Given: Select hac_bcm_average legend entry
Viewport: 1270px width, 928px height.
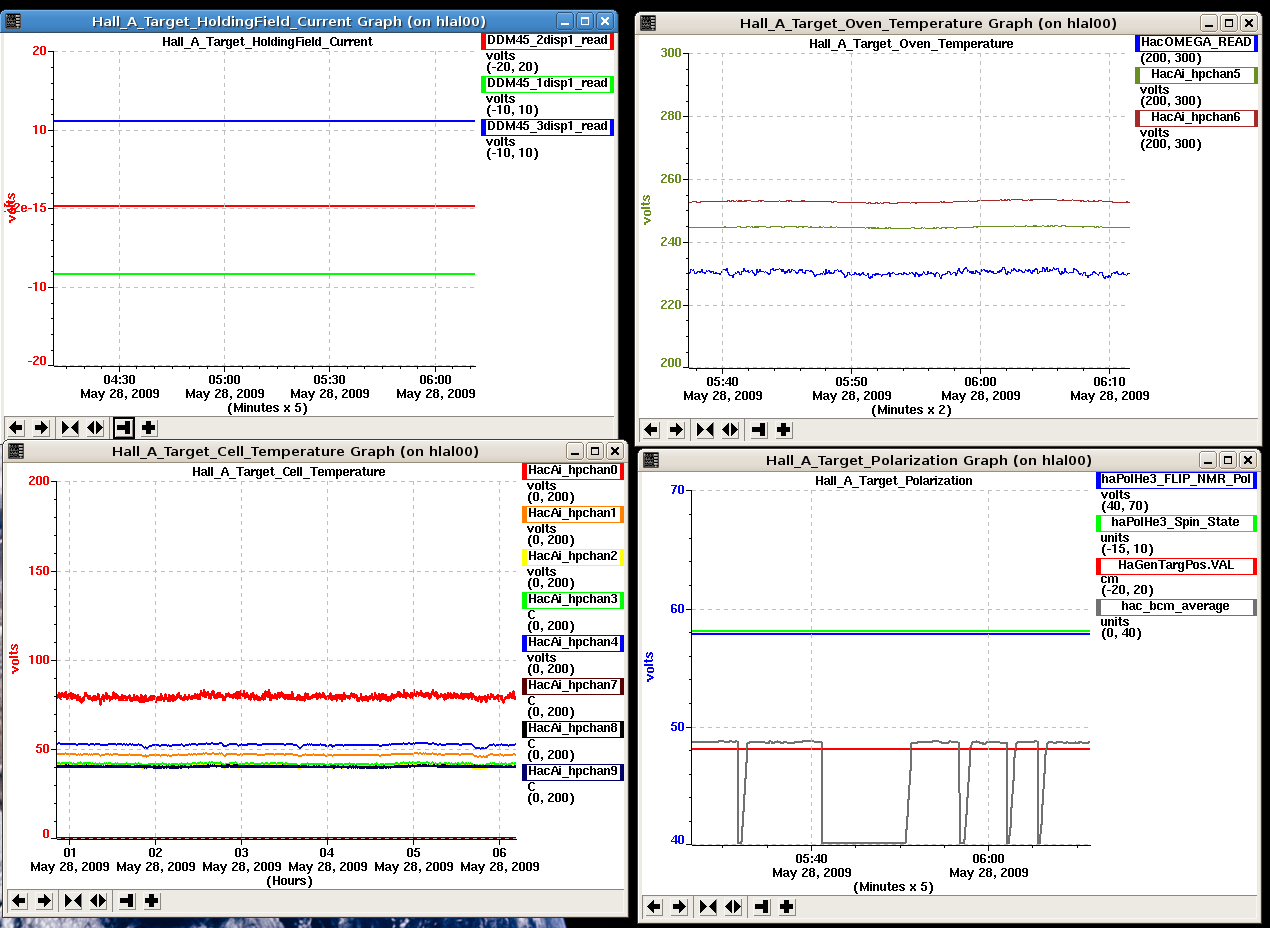Looking at the screenshot, I should pyautogui.click(x=1176, y=606).
